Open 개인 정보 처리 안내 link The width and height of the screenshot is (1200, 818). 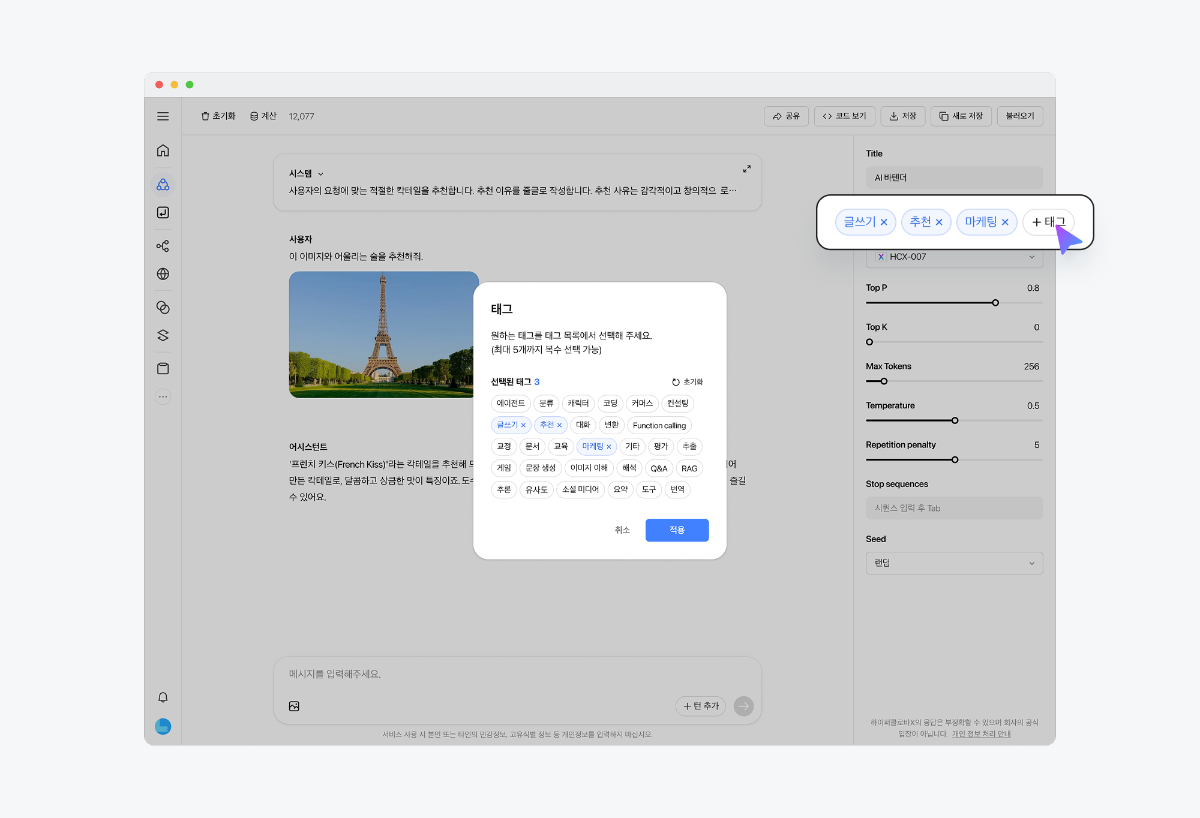tap(981, 734)
